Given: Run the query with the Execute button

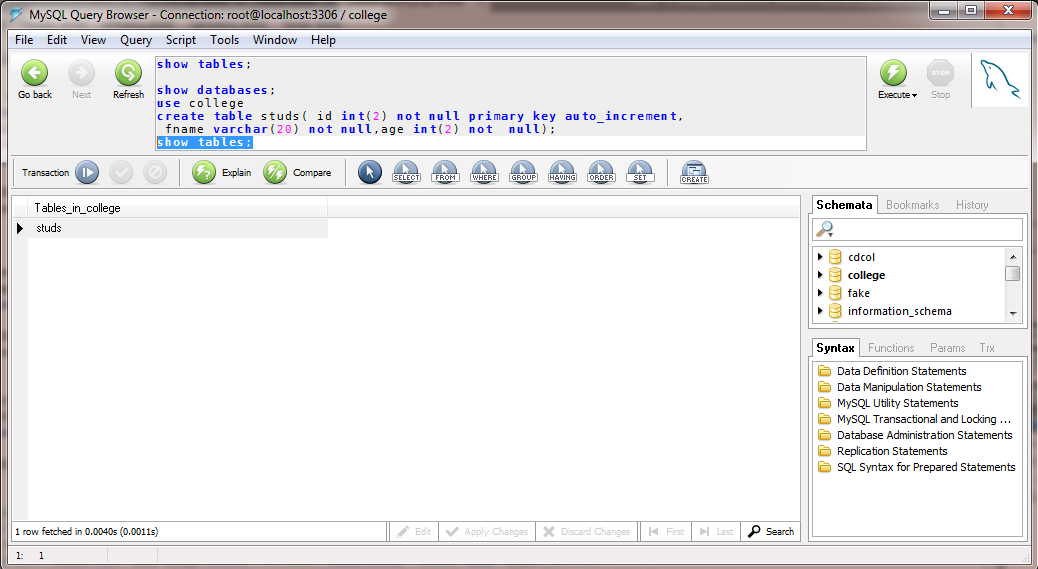Looking at the screenshot, I should point(893,73).
